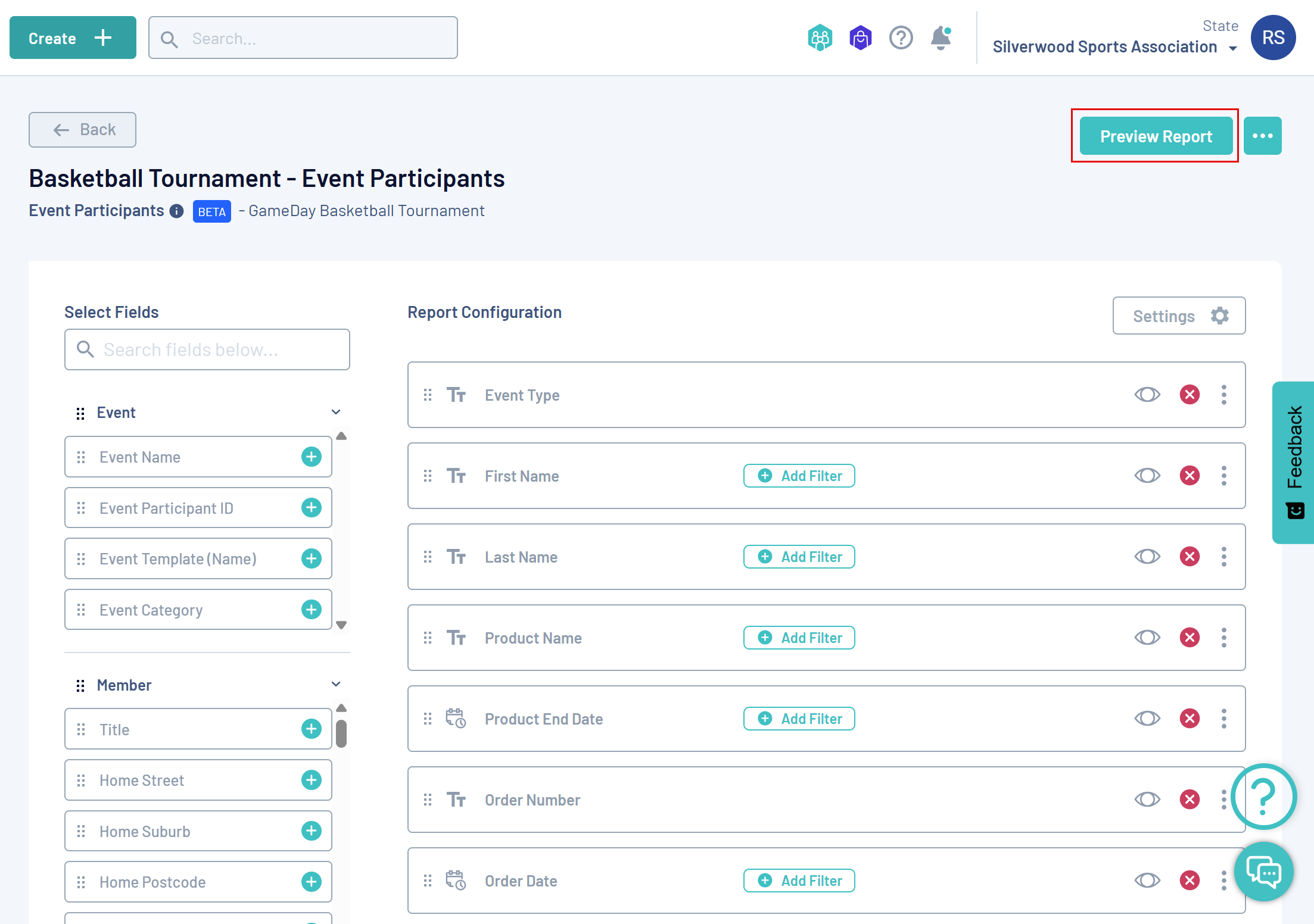Open the more options ellipsis beside Preview Report
Image resolution: width=1314 pixels, height=924 pixels.
pyautogui.click(x=1262, y=136)
